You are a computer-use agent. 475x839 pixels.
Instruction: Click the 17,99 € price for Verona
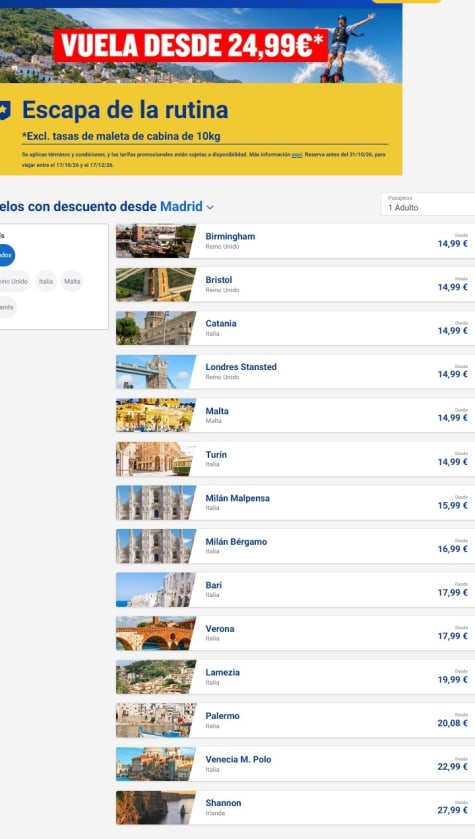(x=453, y=636)
